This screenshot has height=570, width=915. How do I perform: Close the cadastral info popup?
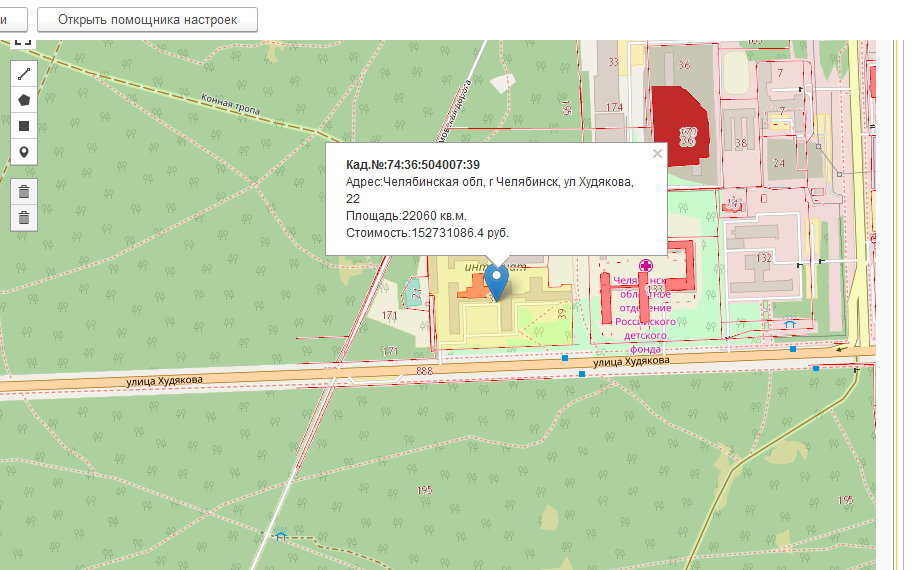tap(657, 154)
